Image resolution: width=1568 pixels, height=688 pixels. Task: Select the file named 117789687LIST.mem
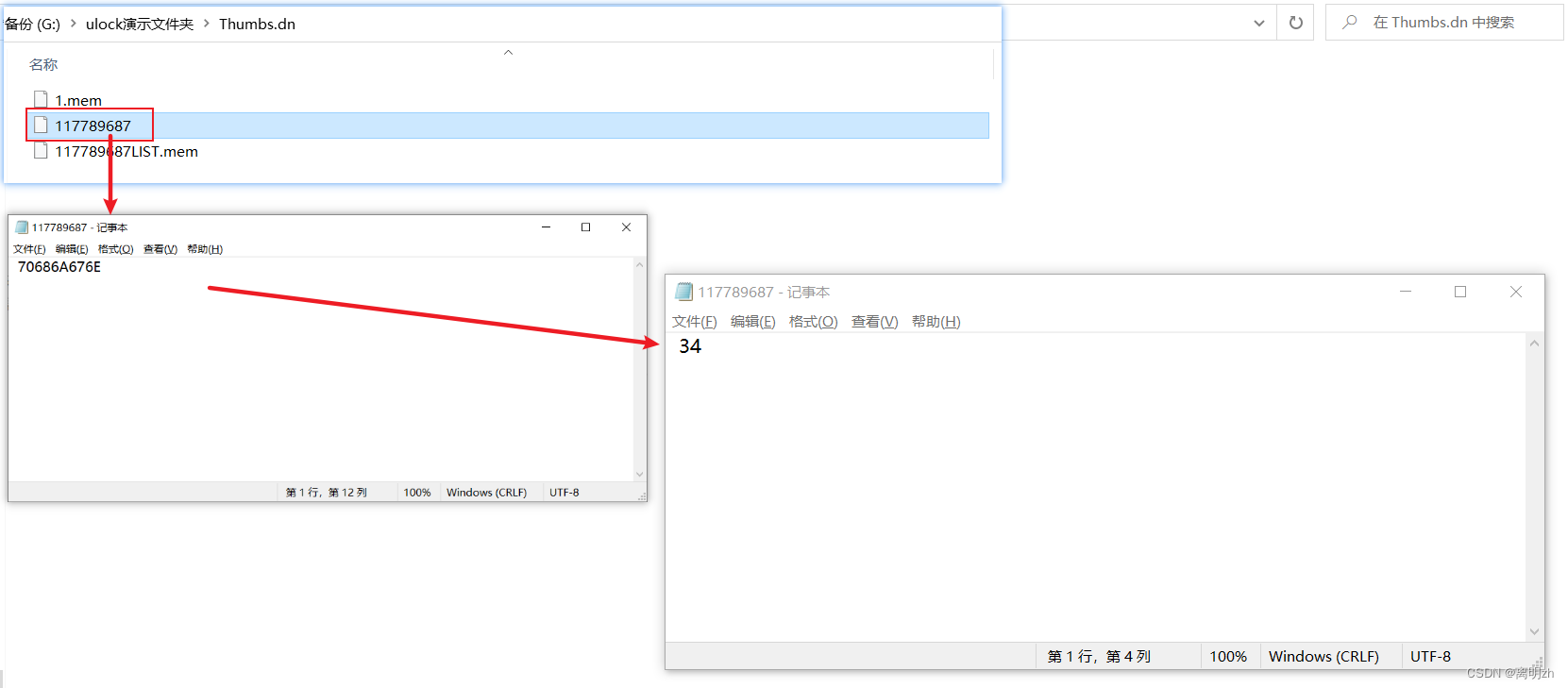point(126,151)
